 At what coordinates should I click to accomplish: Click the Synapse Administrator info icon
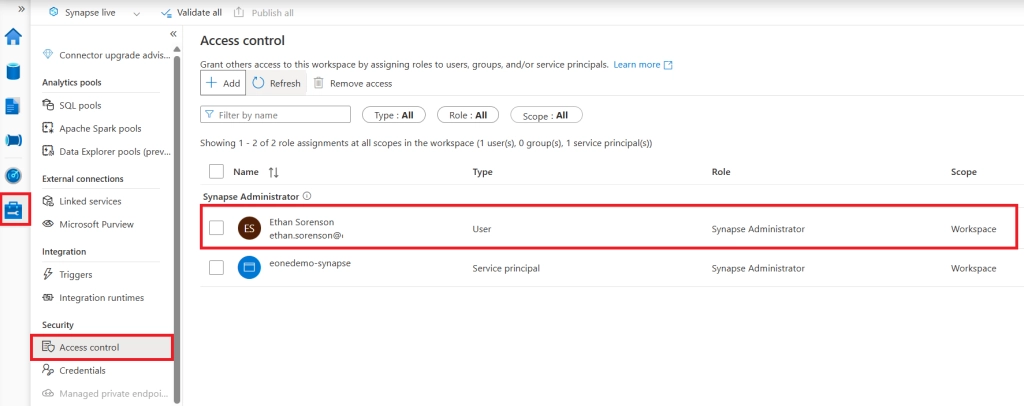click(307, 196)
